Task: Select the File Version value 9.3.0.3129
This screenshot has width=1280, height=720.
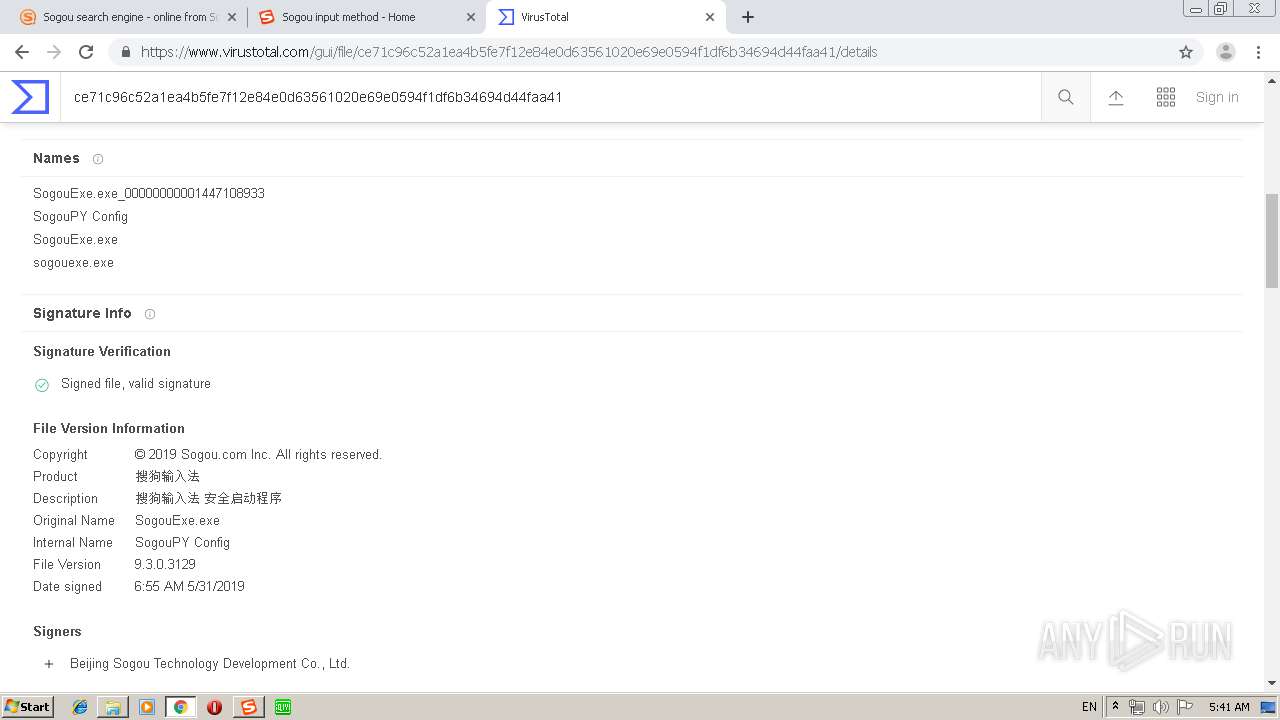Action: point(165,565)
